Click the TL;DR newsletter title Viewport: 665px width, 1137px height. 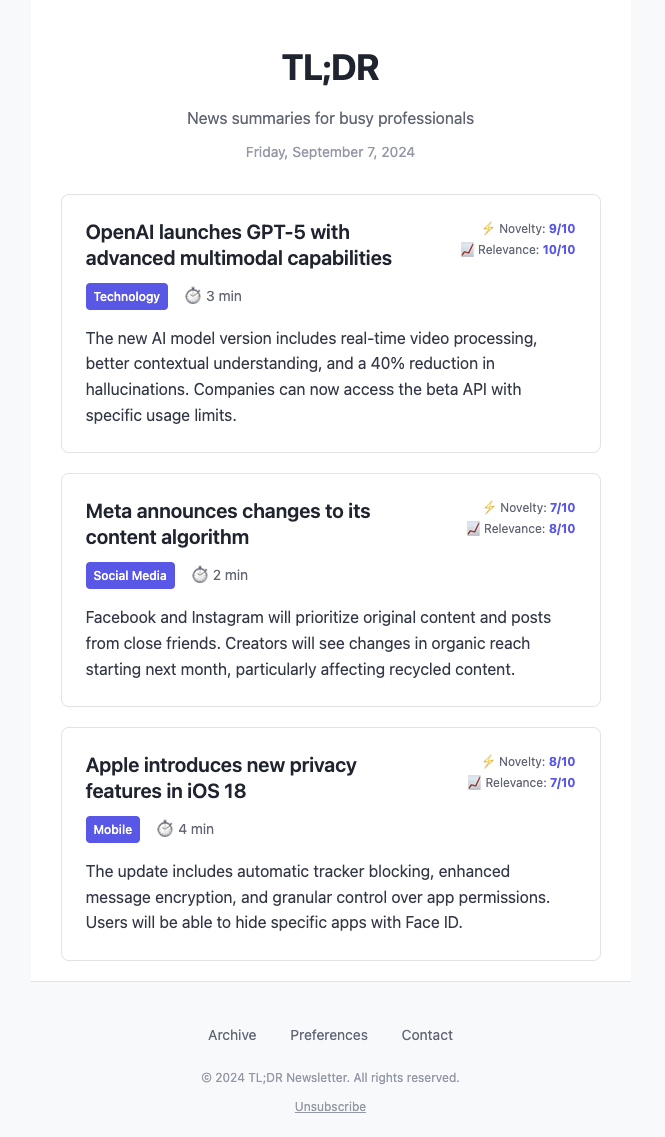(x=331, y=67)
